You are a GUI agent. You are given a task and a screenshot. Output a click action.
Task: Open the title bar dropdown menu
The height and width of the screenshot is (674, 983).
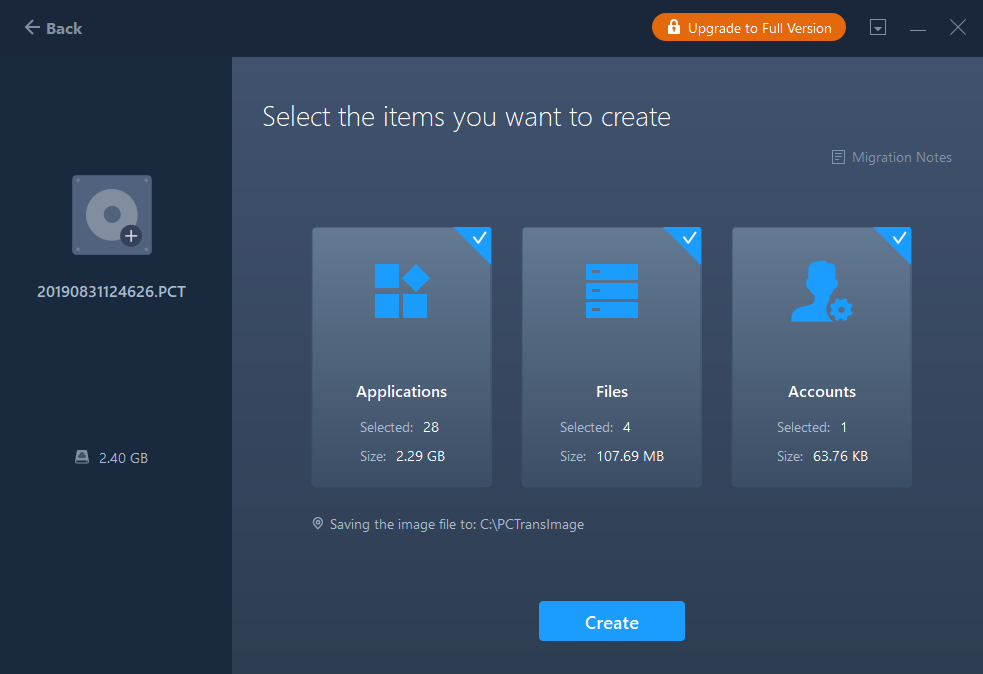pos(877,28)
